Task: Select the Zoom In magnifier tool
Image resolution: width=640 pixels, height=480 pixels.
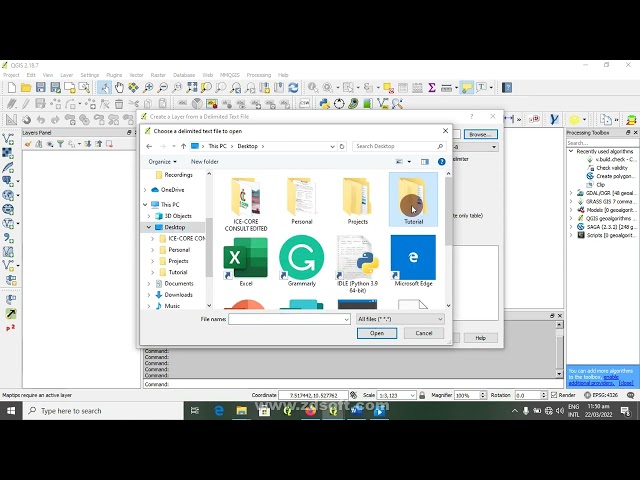Action: (x=148, y=87)
